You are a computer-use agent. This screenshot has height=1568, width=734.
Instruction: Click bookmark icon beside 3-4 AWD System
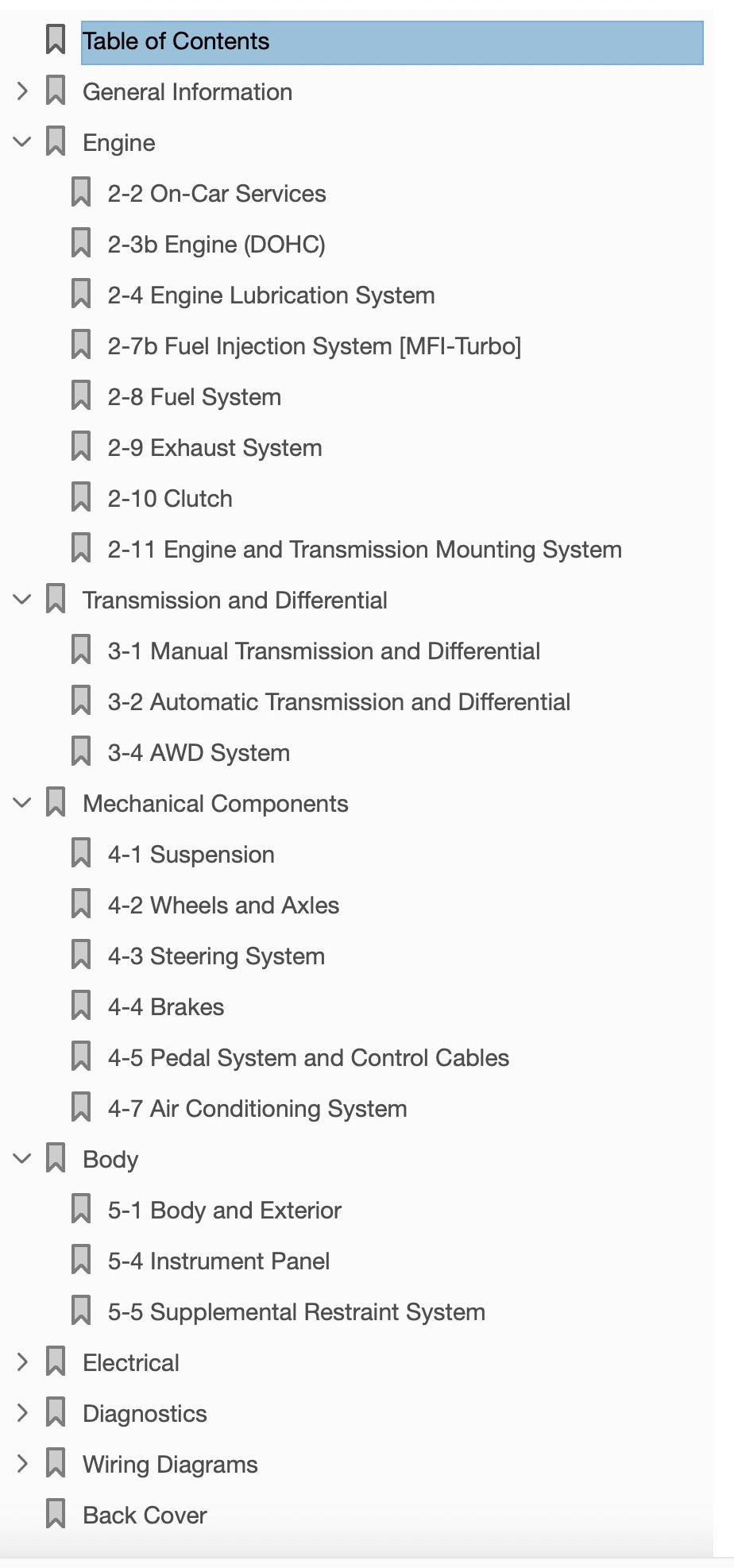pos(81,751)
